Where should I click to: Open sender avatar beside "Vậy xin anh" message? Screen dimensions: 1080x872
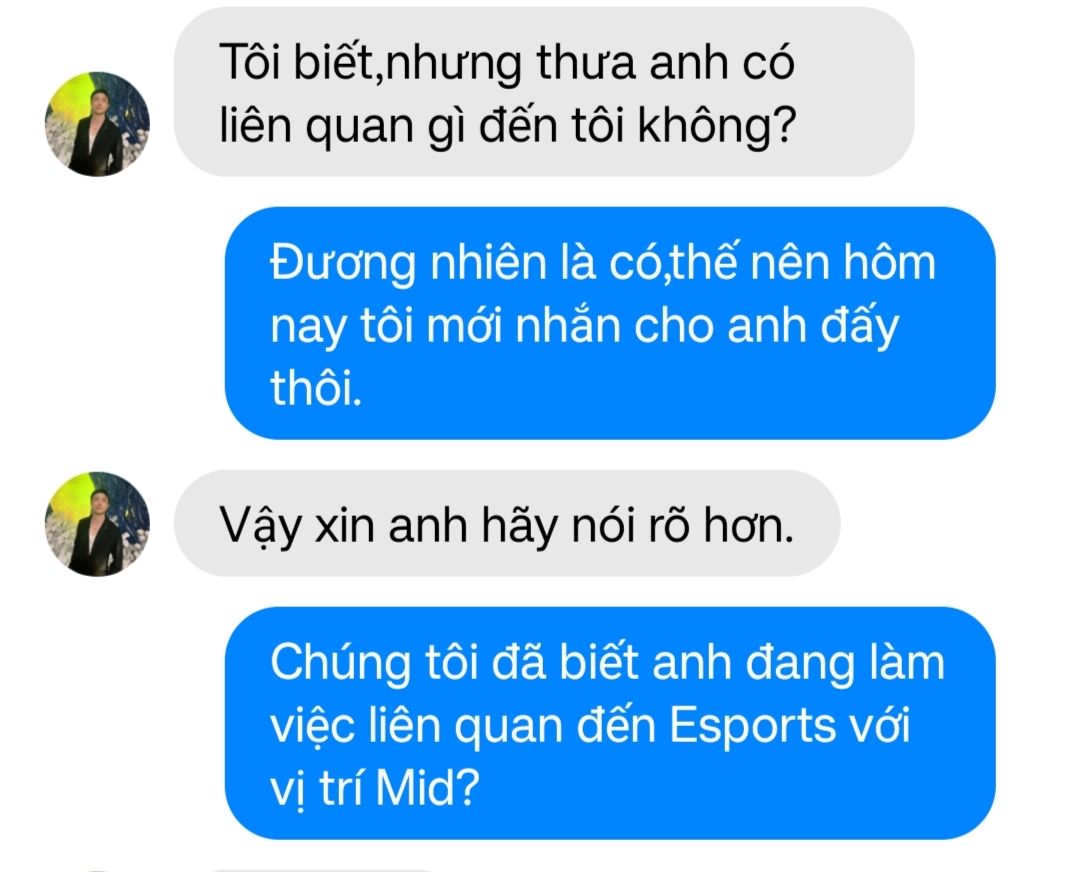point(97,524)
